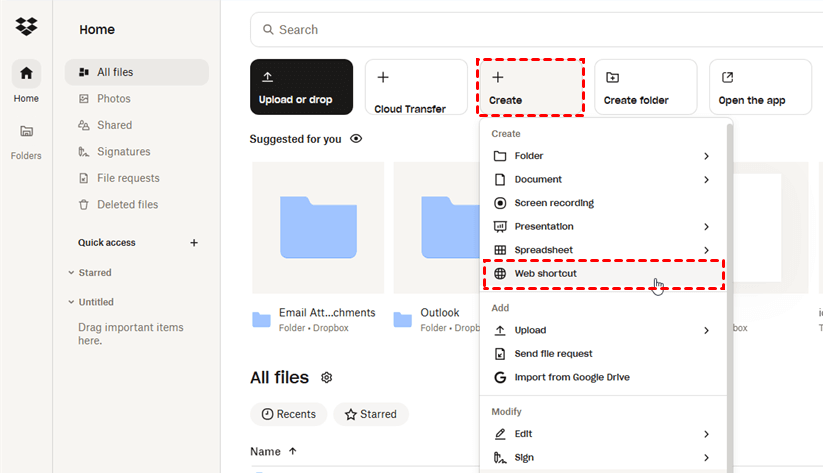823x473 pixels.
Task: Click the Create folder button
Action: (x=645, y=87)
